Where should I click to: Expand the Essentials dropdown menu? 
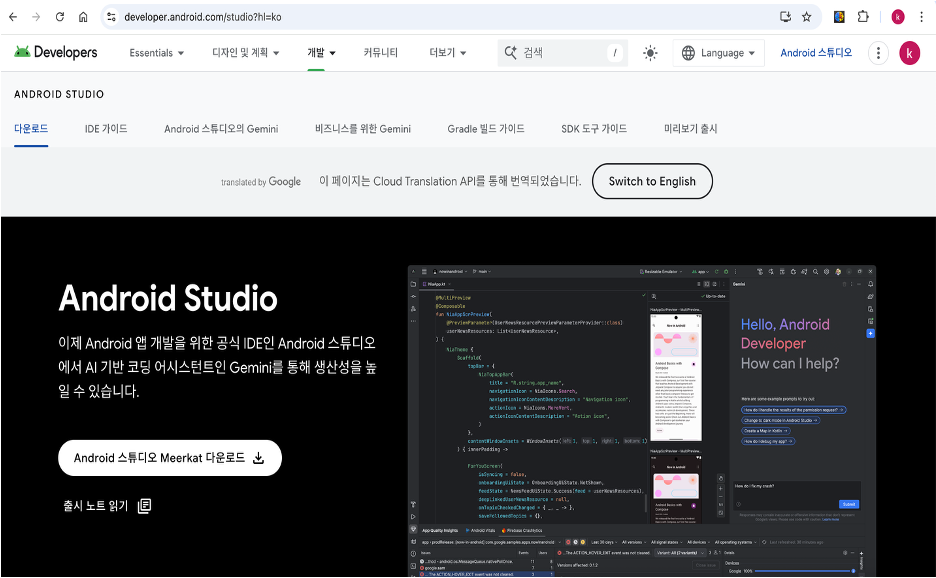point(156,53)
